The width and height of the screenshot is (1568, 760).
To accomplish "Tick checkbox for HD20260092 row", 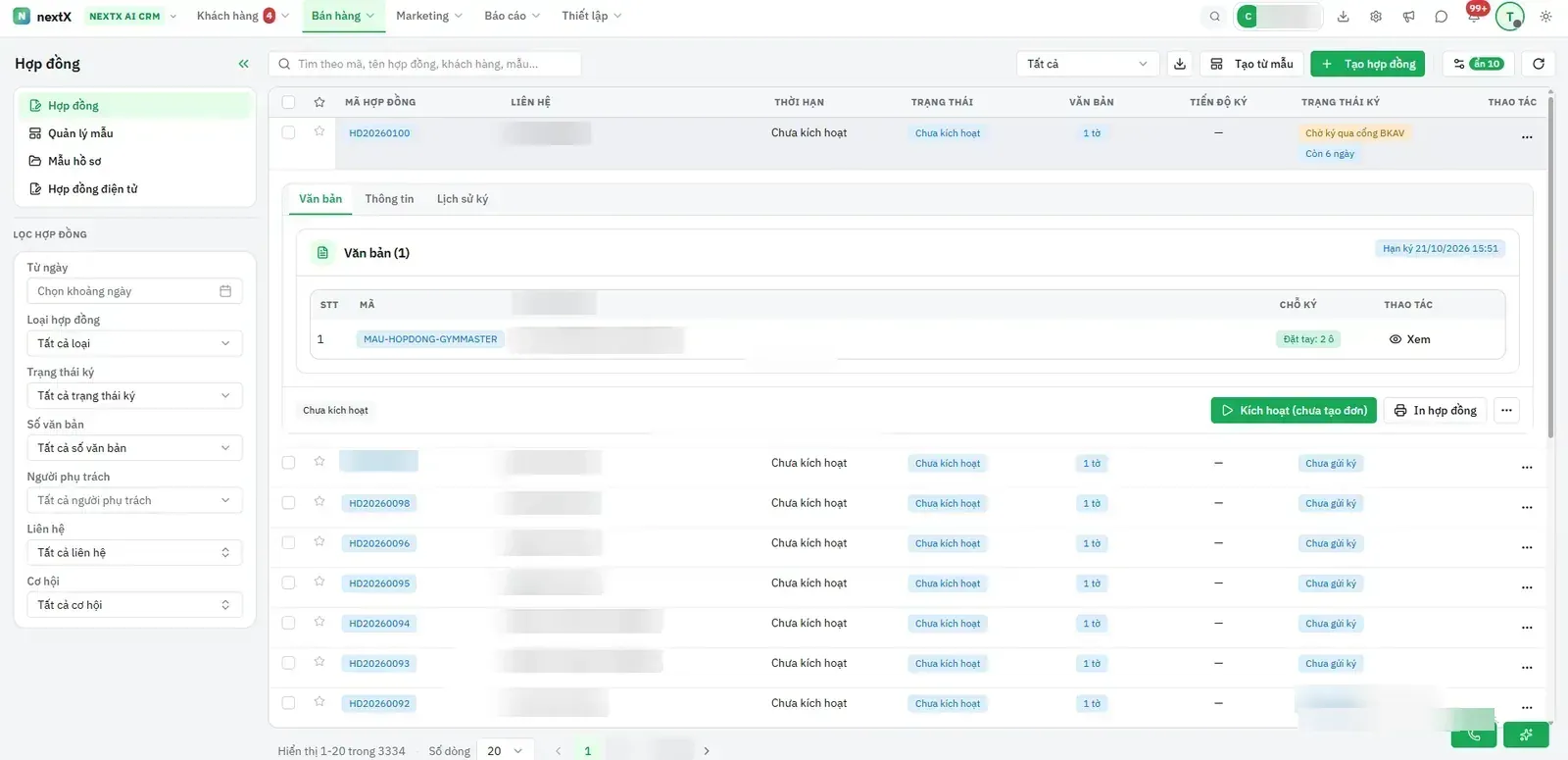I will (x=288, y=703).
